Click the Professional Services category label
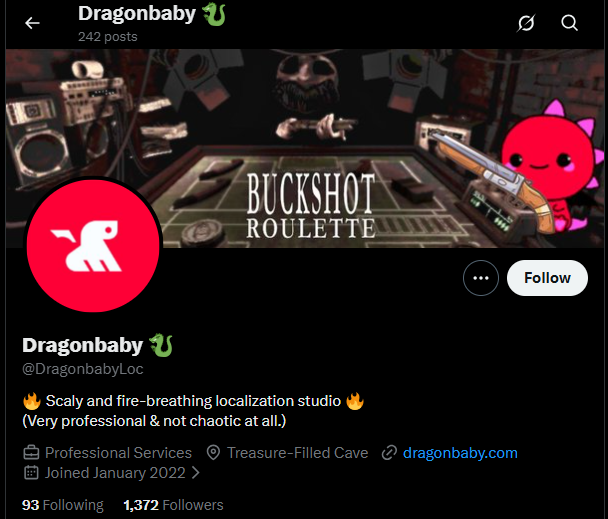 click(x=118, y=453)
